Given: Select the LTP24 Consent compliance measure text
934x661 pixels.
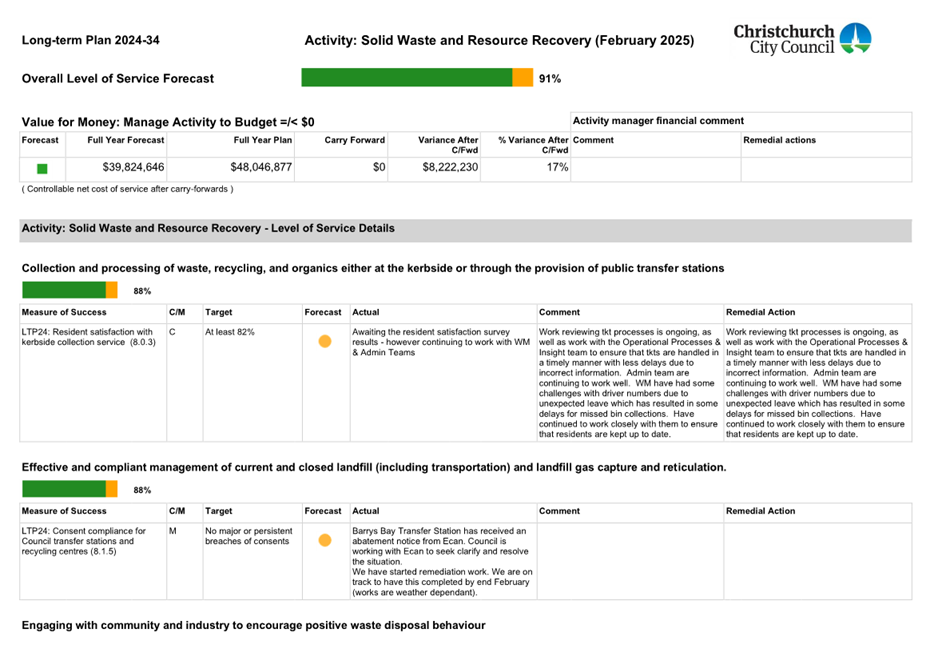Looking at the screenshot, I should pos(85,541).
